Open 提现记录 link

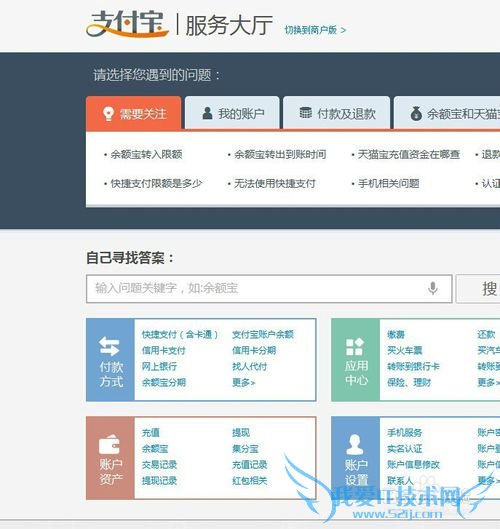pos(159,480)
